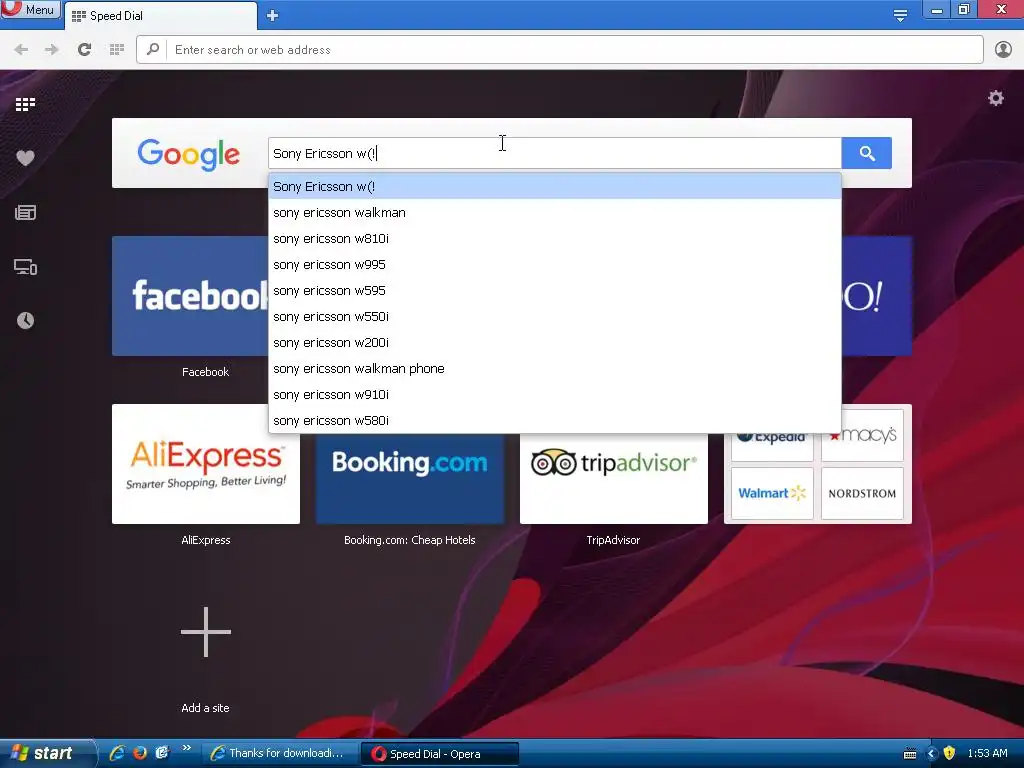Screen dimensions: 1024x768
Task: Open the TripAdvisor speed dial tile
Action: pyautogui.click(x=614, y=478)
